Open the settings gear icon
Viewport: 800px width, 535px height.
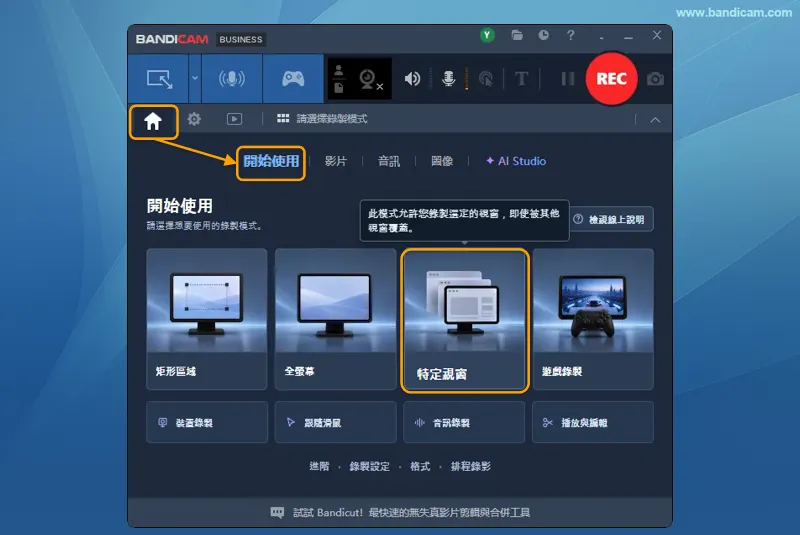point(194,119)
